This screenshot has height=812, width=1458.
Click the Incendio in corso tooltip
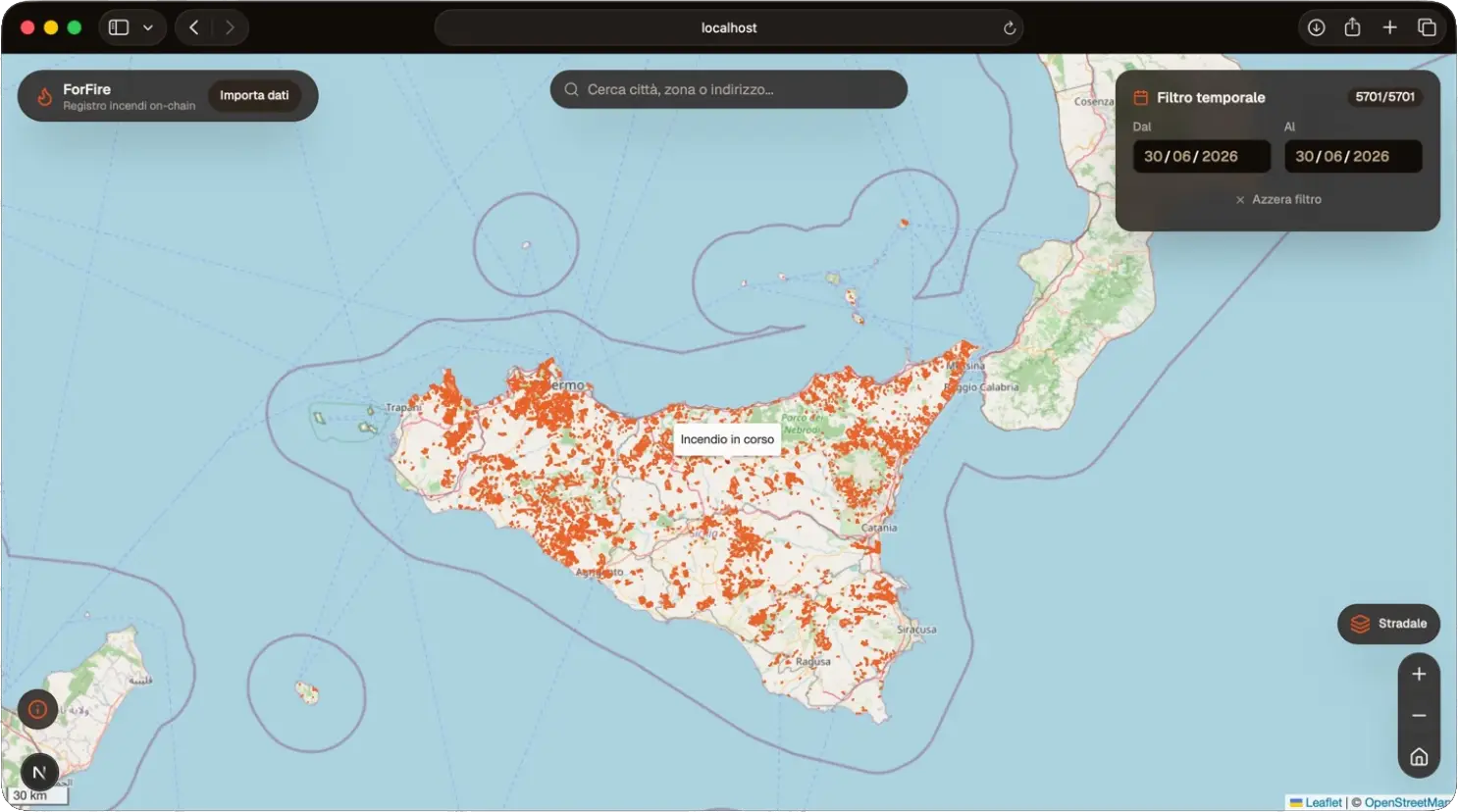tap(727, 439)
